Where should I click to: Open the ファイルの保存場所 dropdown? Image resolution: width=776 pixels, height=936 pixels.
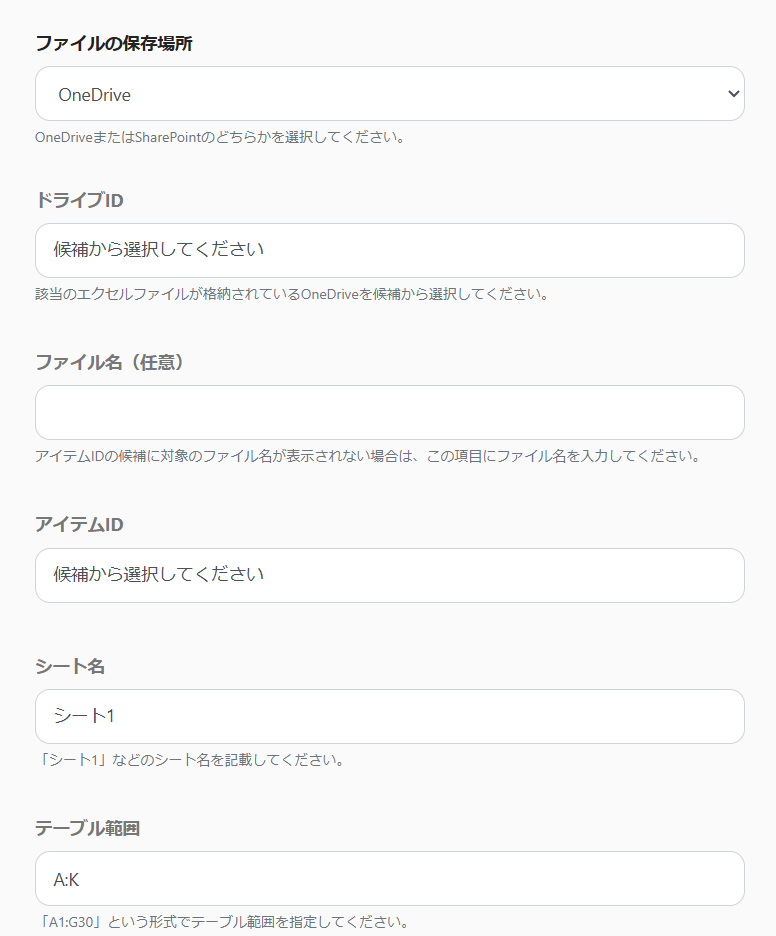tap(389, 94)
